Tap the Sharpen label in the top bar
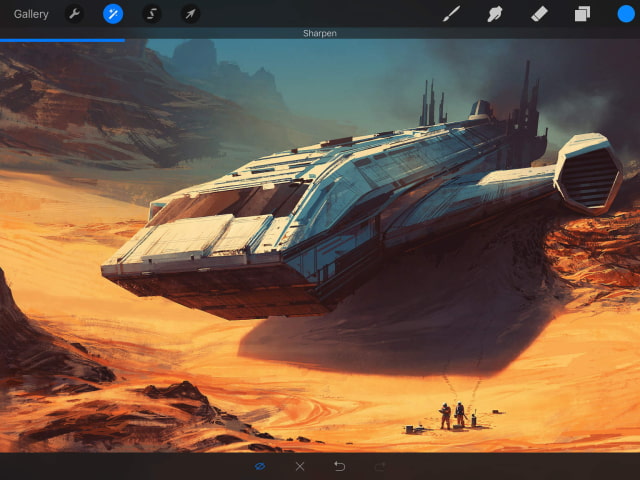640x480 pixels. coord(320,33)
